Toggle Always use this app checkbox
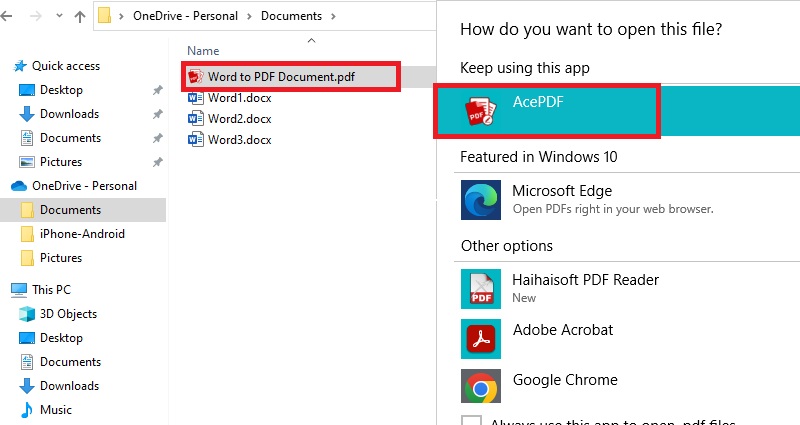 [x=471, y=420]
